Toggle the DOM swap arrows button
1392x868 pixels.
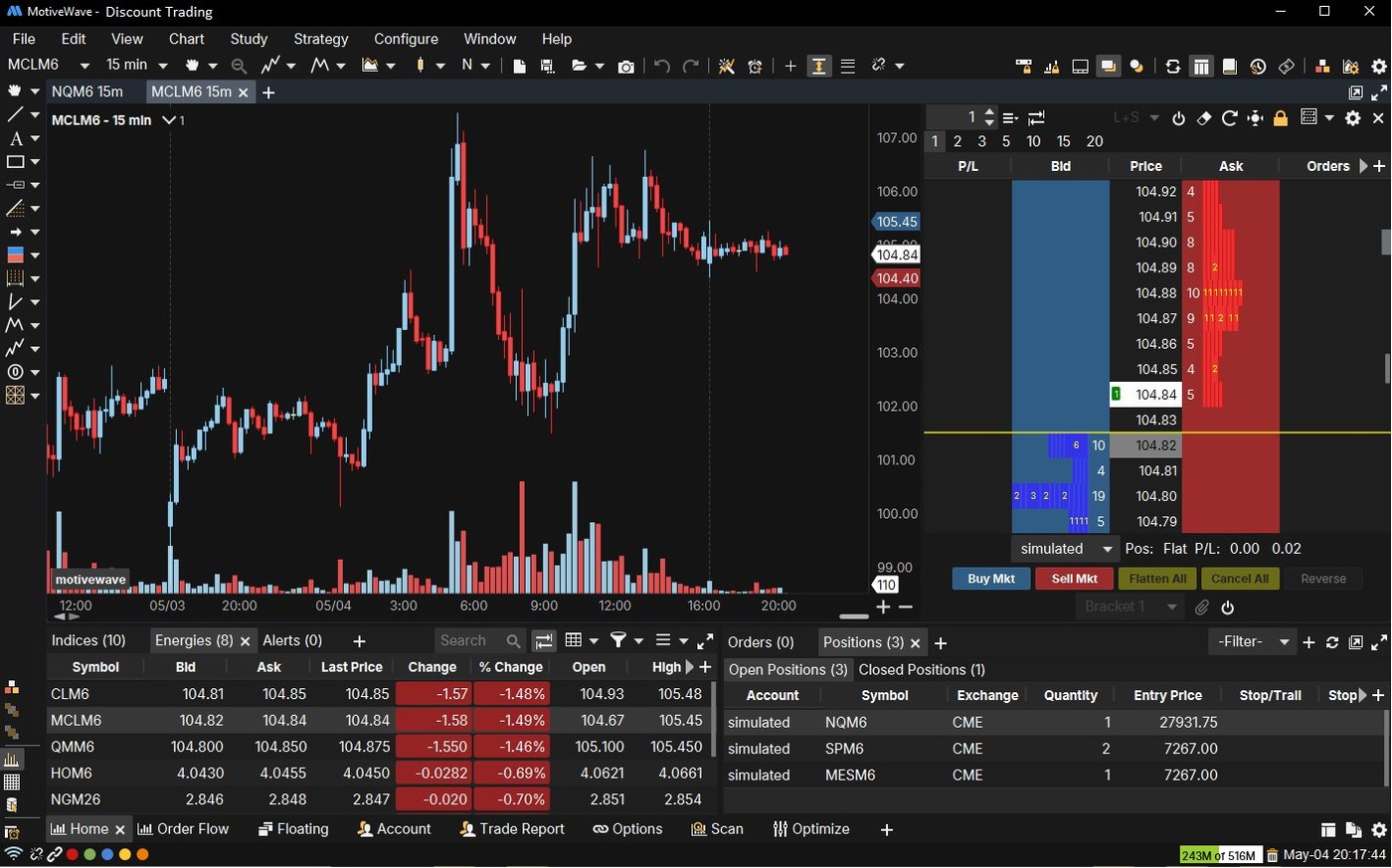(1036, 117)
